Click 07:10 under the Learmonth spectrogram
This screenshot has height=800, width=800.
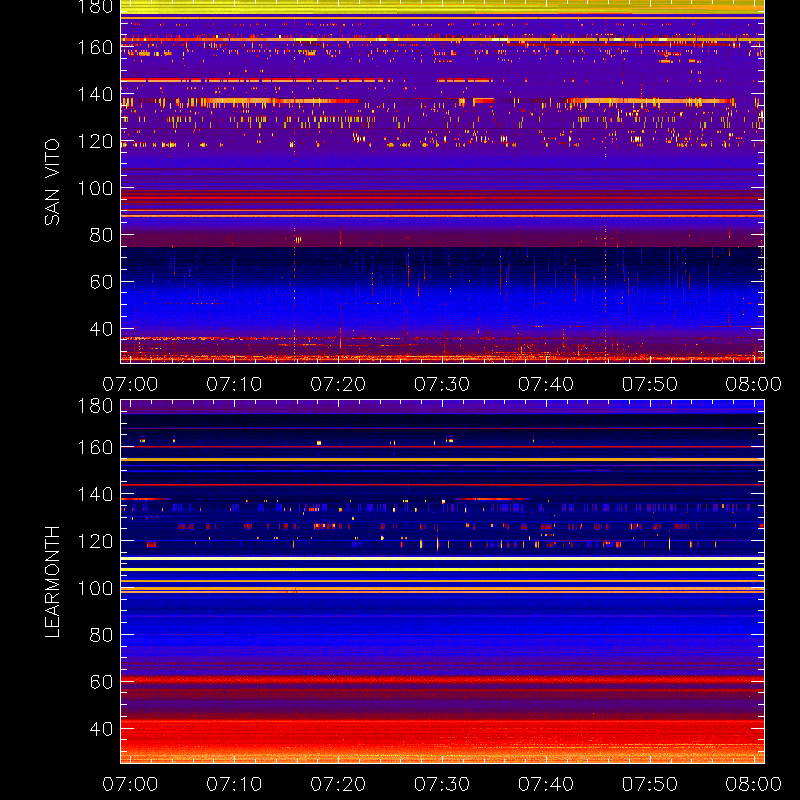pyautogui.click(x=234, y=784)
